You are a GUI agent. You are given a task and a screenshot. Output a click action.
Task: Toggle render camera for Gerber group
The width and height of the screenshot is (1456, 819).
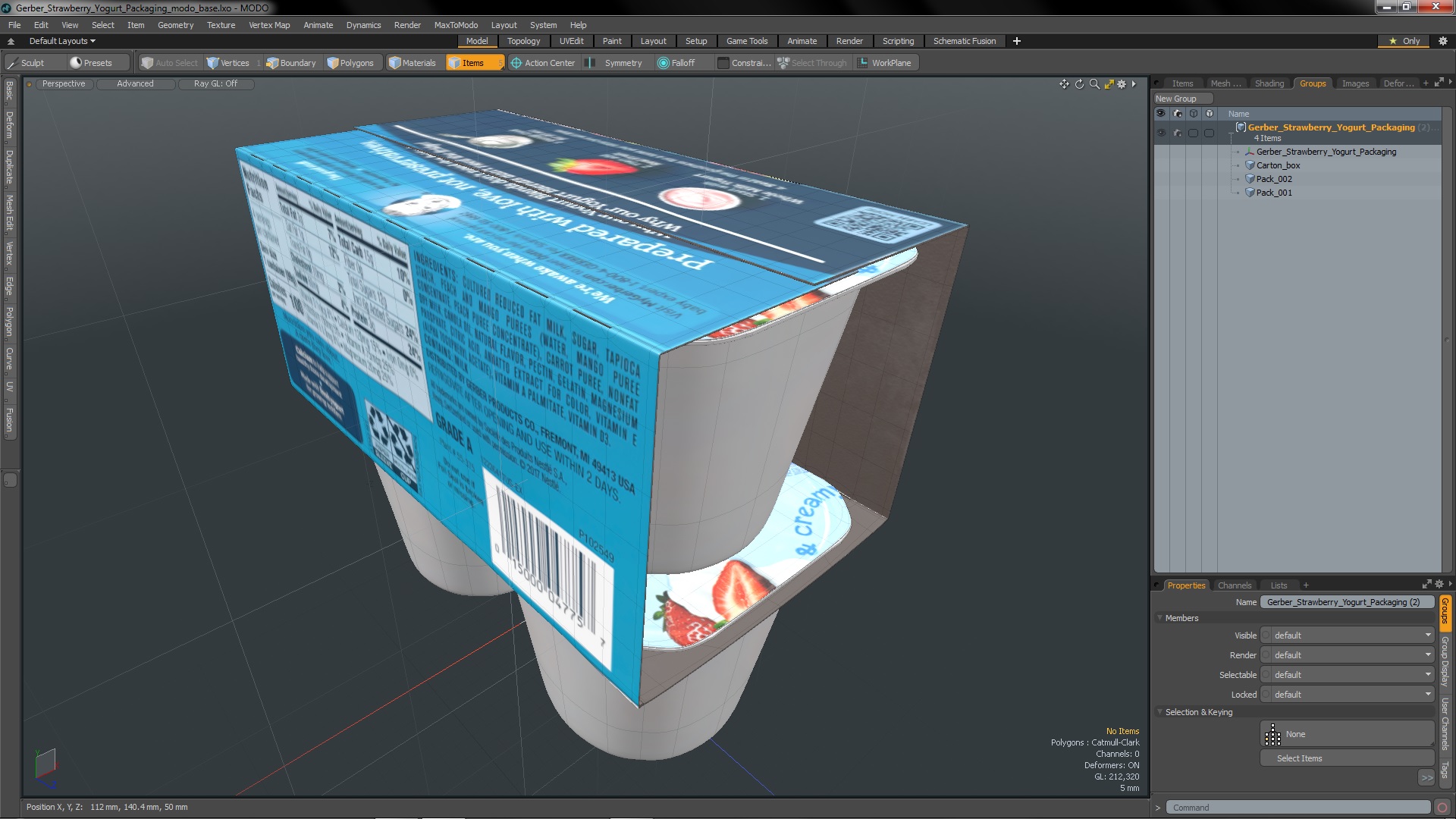point(1177,133)
